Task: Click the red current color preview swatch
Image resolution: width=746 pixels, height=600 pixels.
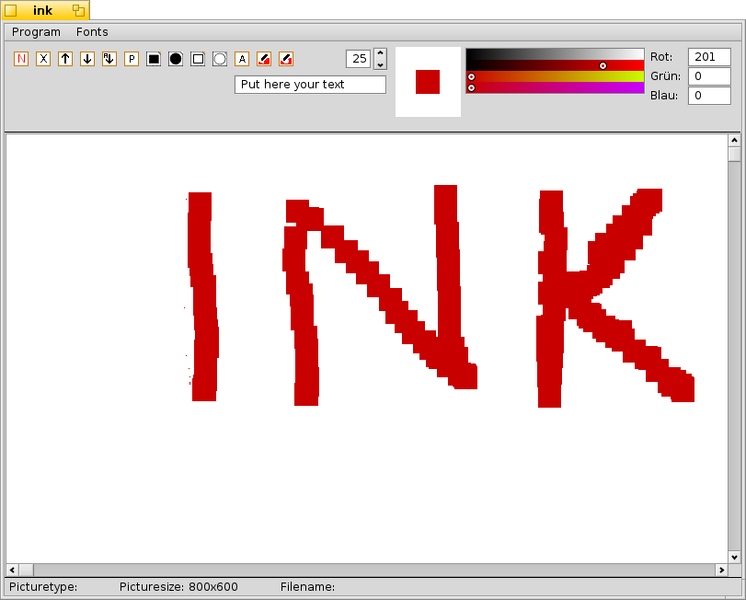Action: (x=428, y=82)
